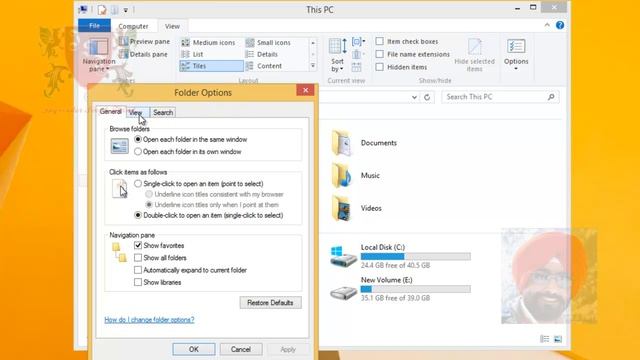Viewport: 640px width, 360px height.
Task: Click the help question mark icon
Action: coord(560,25)
